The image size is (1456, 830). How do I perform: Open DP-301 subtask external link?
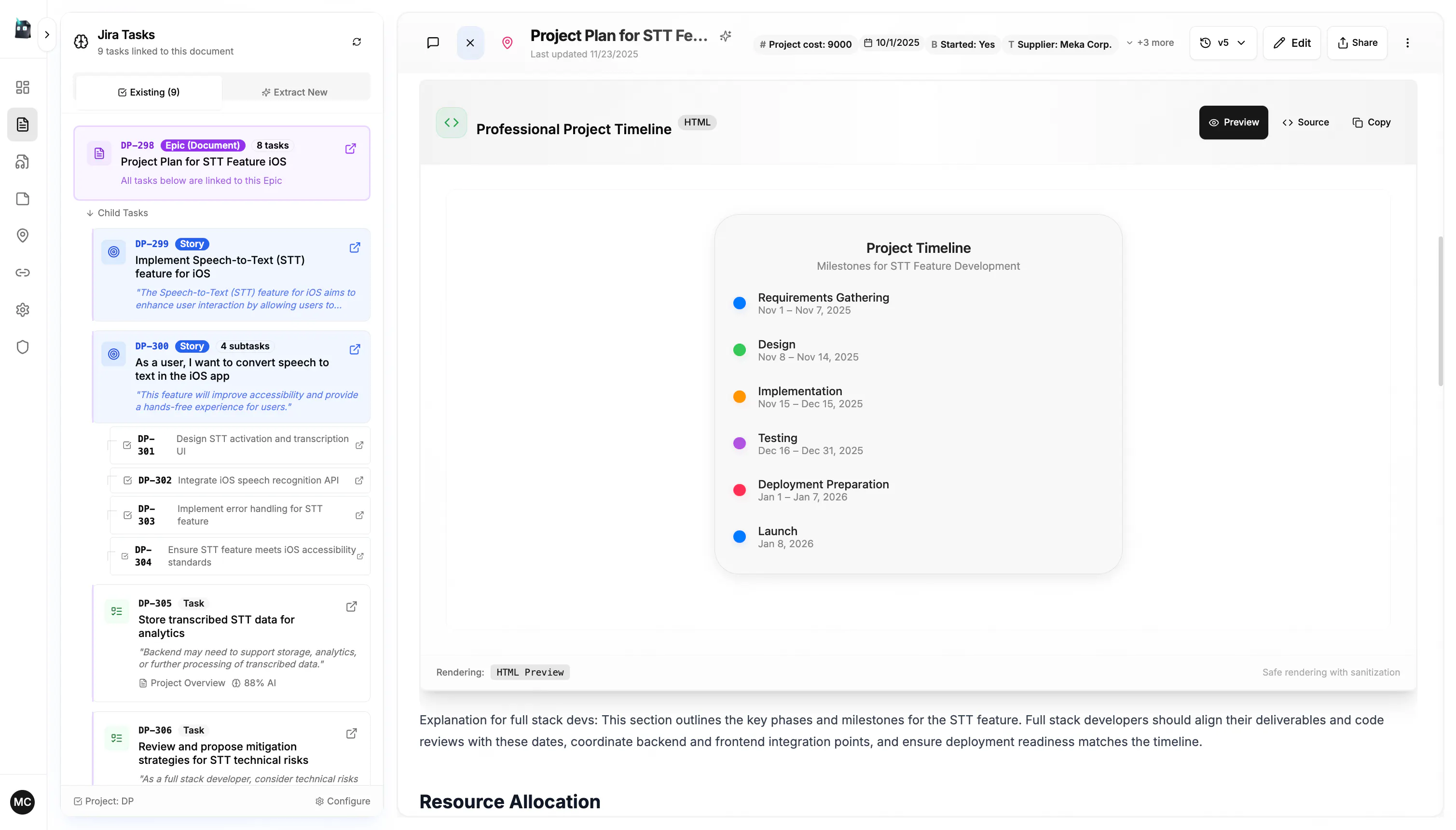coord(359,445)
